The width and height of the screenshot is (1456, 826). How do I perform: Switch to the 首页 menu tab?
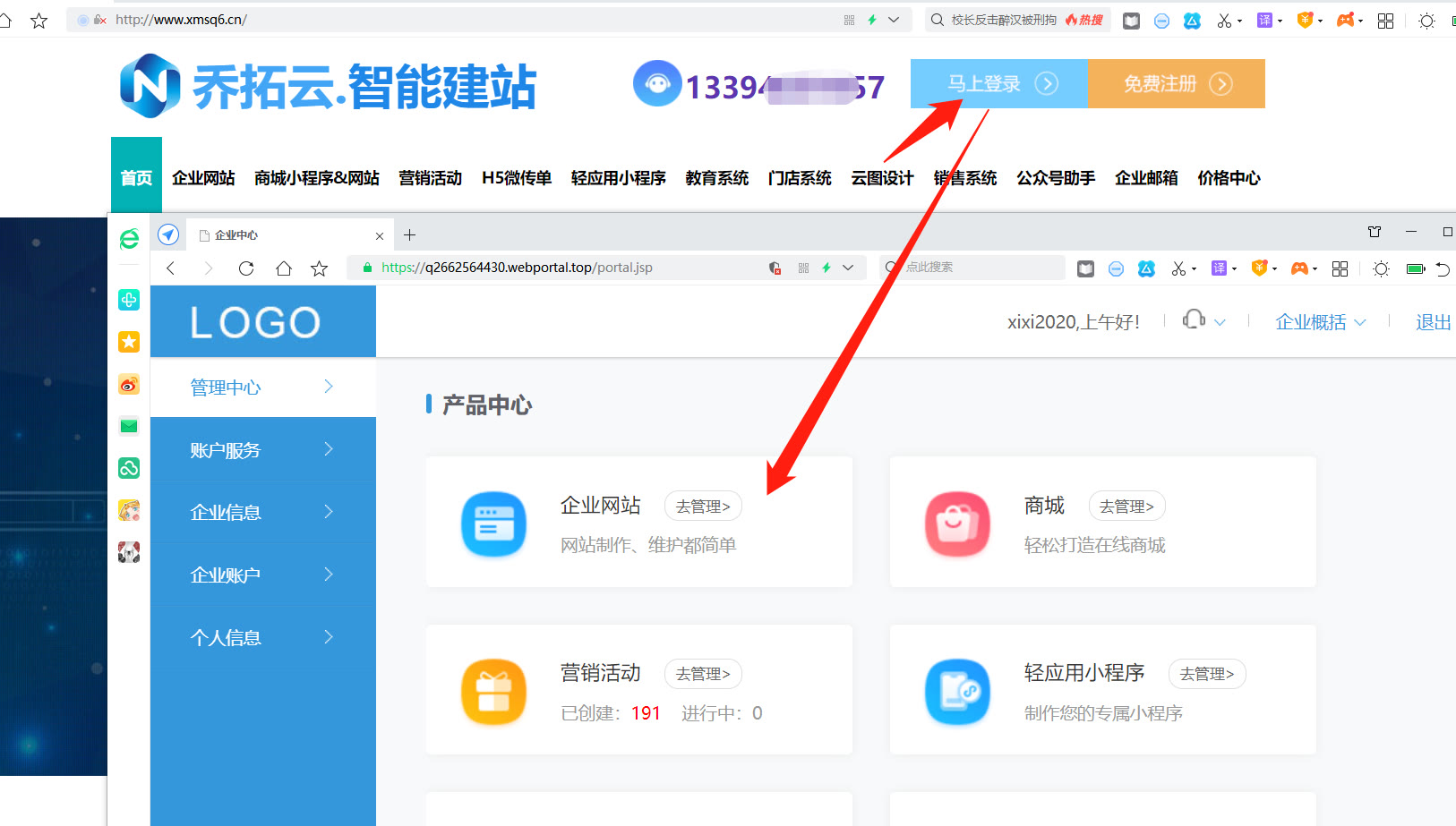coord(136,176)
